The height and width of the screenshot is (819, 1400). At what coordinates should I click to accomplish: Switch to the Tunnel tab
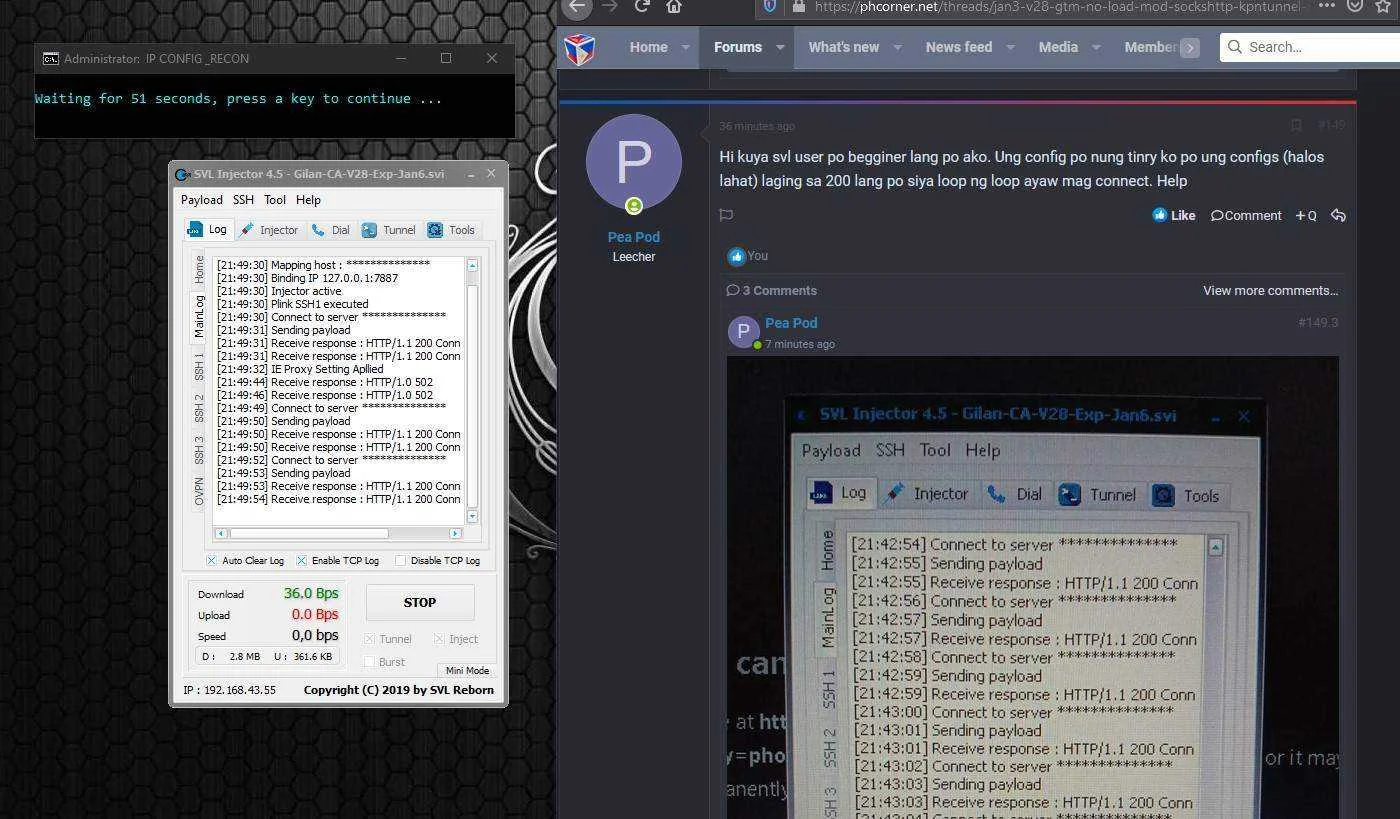coord(389,230)
